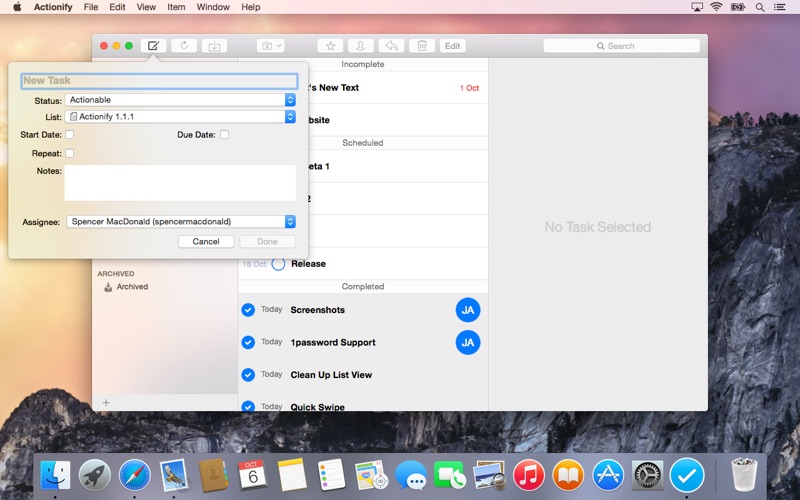Select the Release task title
The width and height of the screenshot is (800, 500).
point(308,264)
